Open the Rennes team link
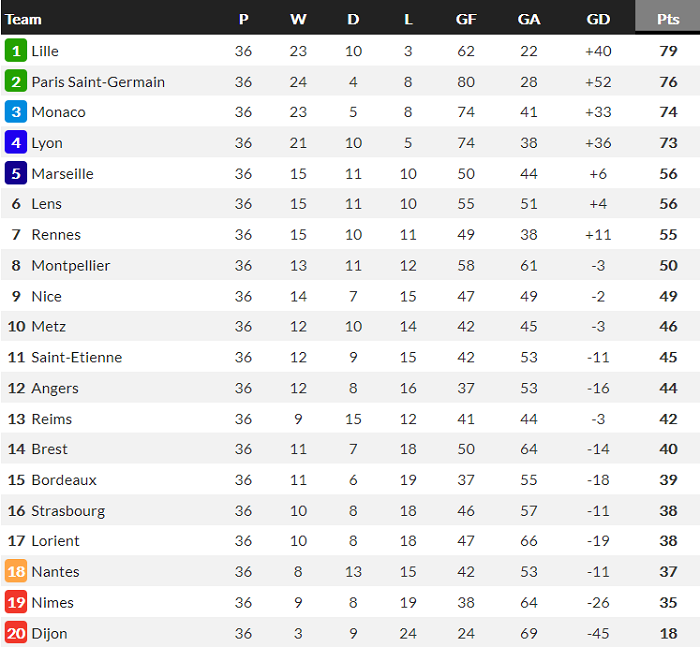The image size is (700, 647). tap(56, 235)
